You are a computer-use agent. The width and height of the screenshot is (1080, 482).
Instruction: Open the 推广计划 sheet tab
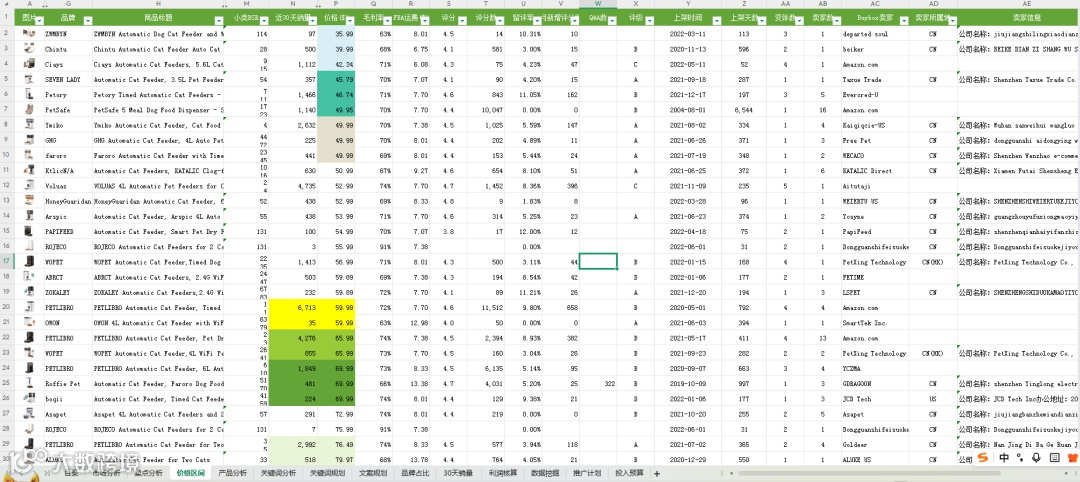point(587,473)
